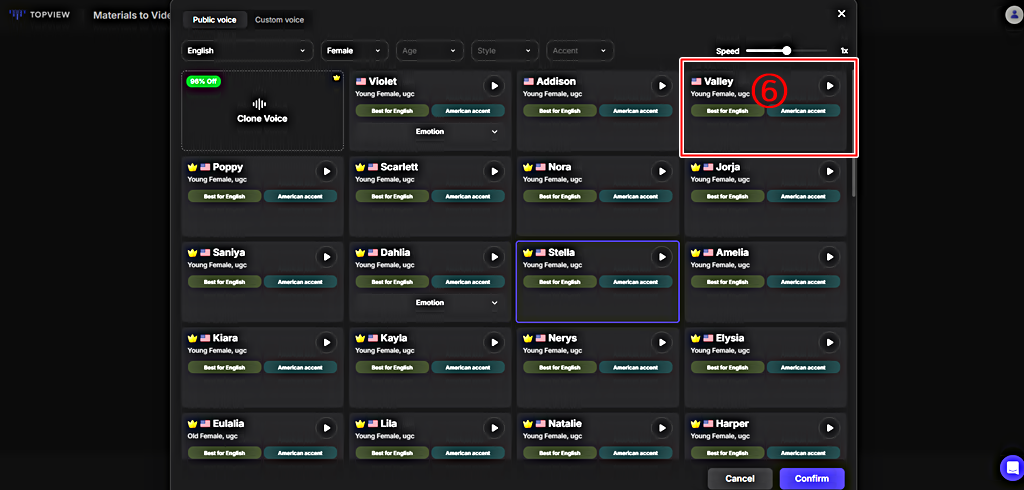This screenshot has height=490, width=1024.
Task: Play Nerys voice preview
Action: coord(662,342)
